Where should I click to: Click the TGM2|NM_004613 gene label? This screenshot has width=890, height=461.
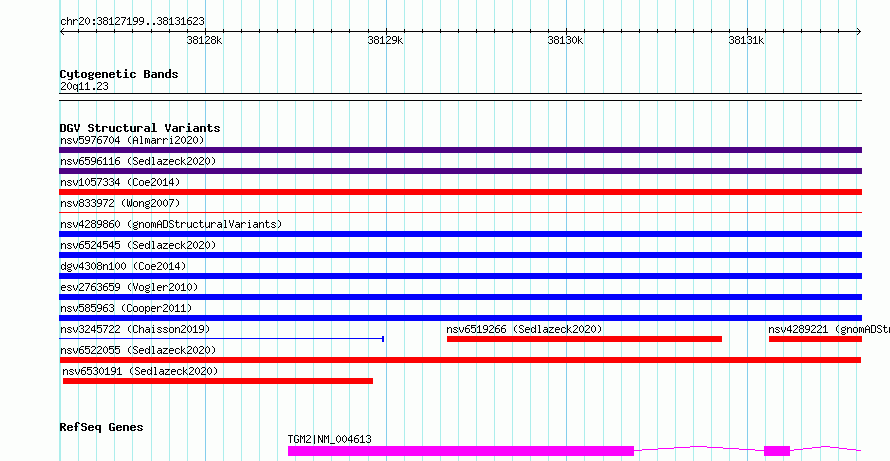[330, 439]
